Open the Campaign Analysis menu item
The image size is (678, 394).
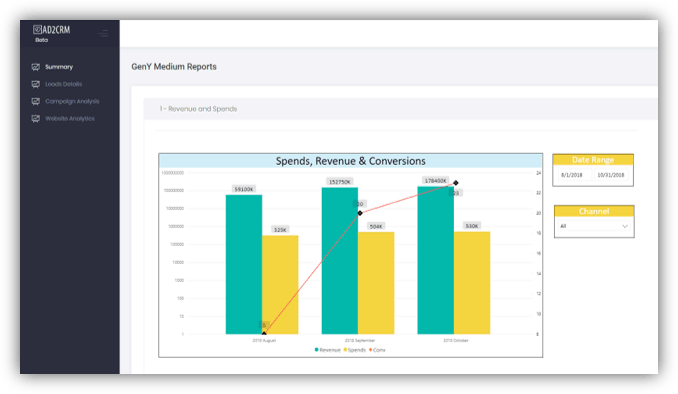tap(72, 102)
